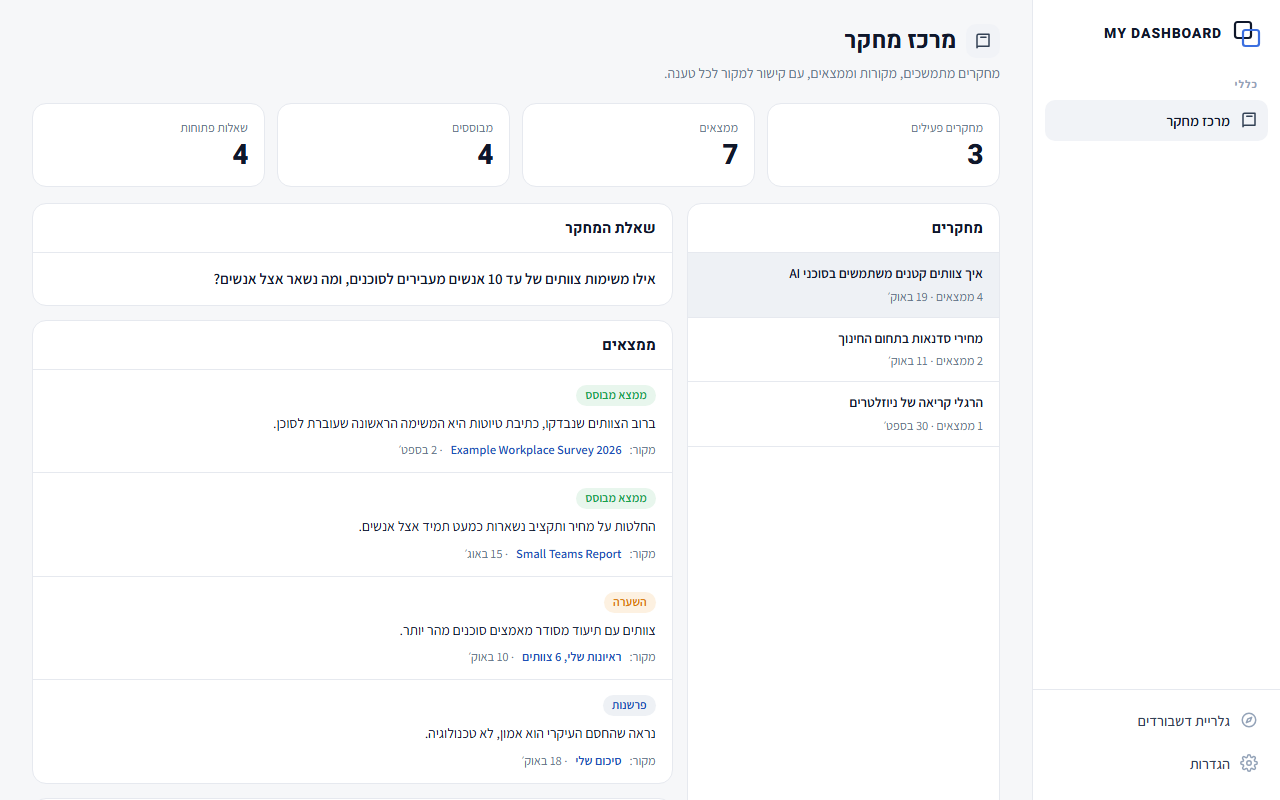1280x800 pixels.
Task: Click the מרכז מחקר sidebar book icon
Action: (x=1249, y=120)
